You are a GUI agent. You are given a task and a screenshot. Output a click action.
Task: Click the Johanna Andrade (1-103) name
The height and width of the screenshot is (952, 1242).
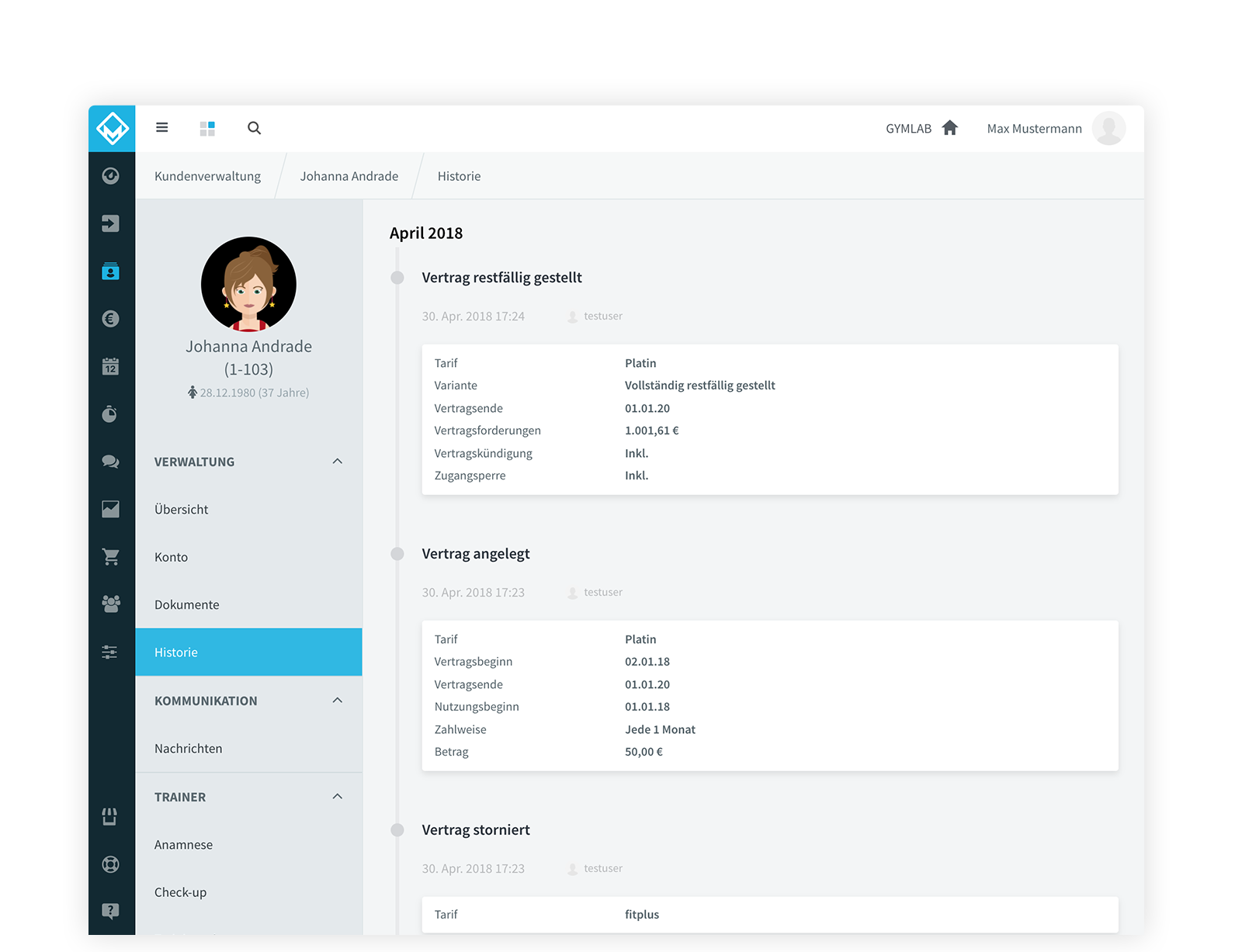click(248, 358)
